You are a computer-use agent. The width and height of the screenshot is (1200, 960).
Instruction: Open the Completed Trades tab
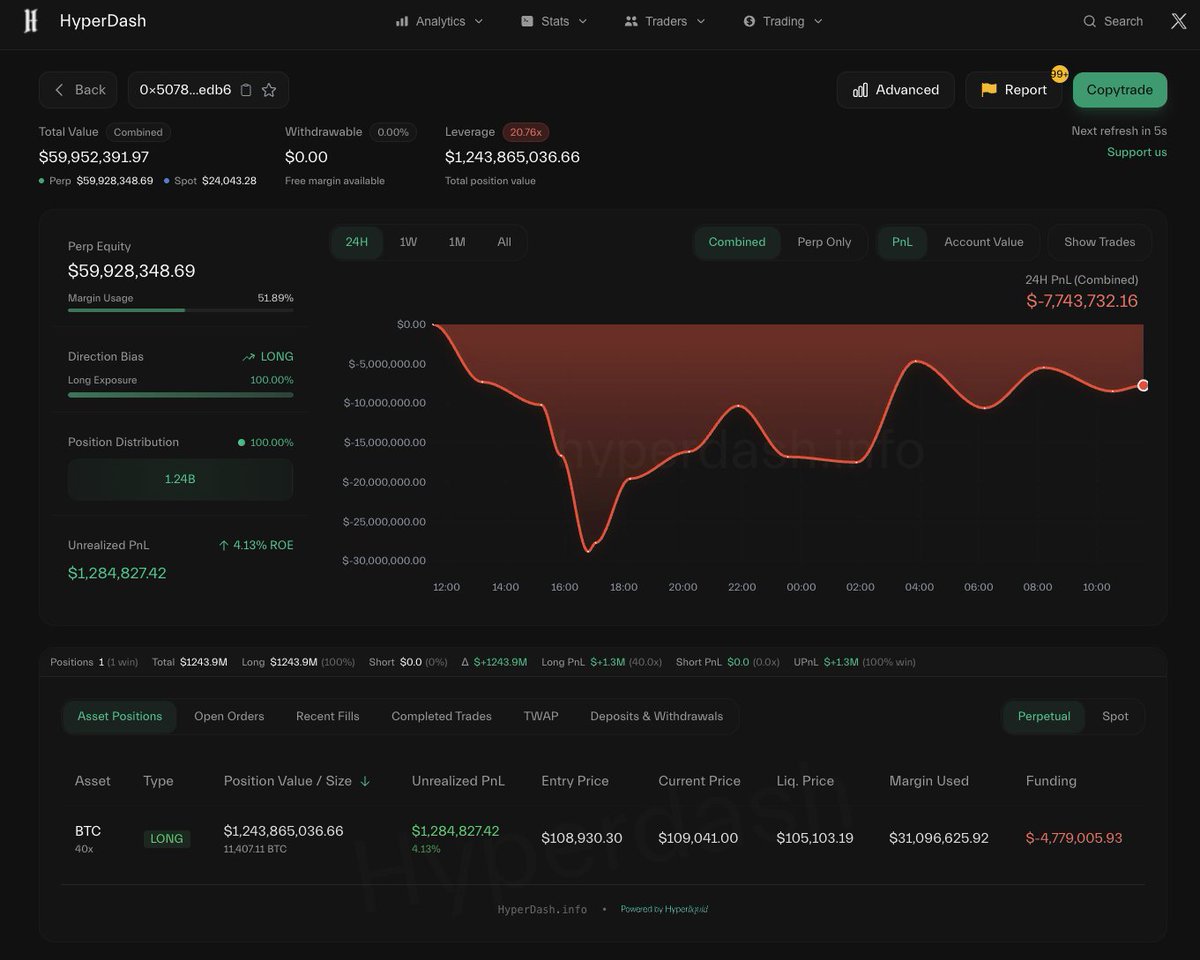tap(442, 716)
